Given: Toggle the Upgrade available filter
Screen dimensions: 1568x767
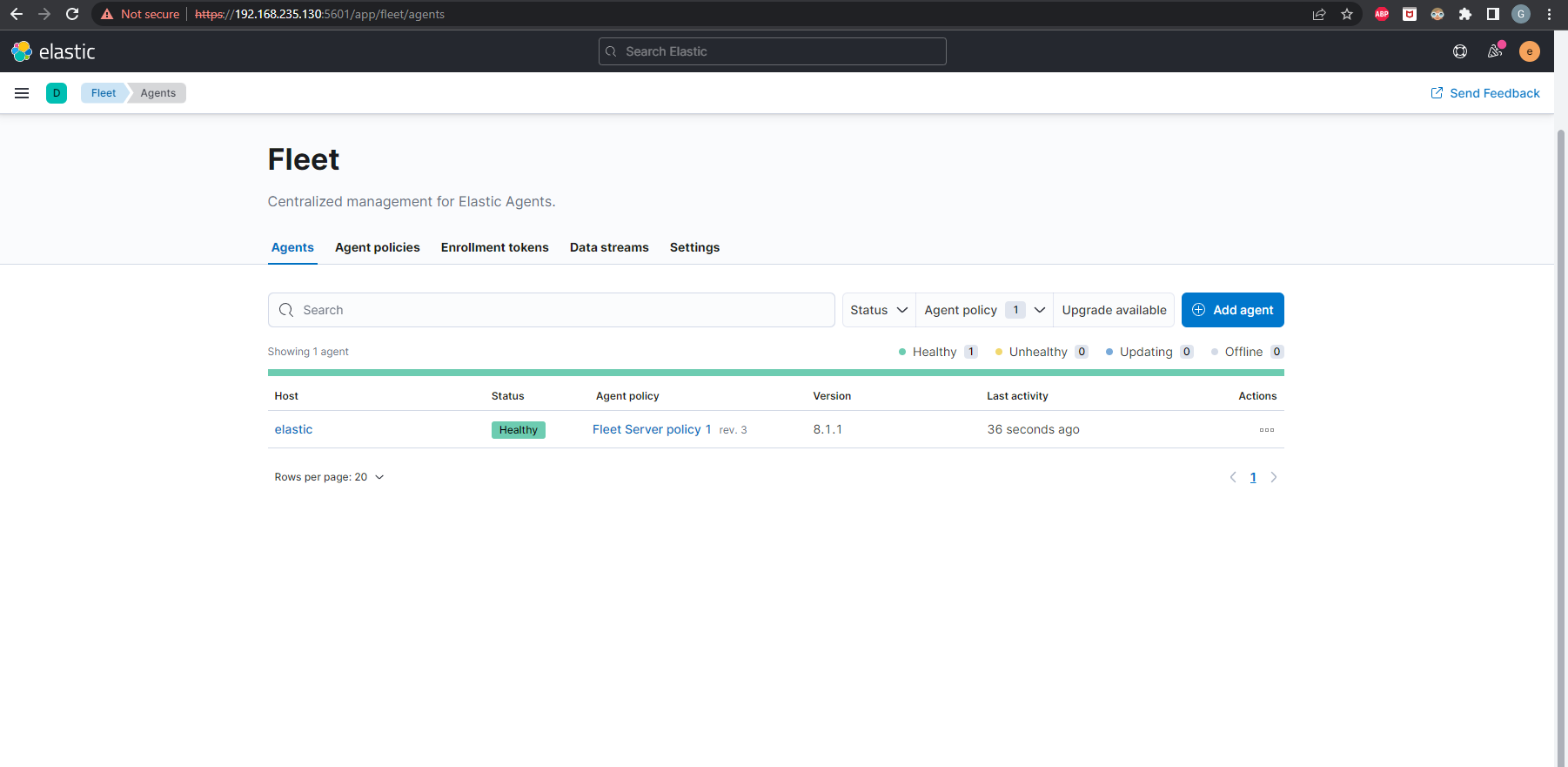Looking at the screenshot, I should (x=1114, y=310).
